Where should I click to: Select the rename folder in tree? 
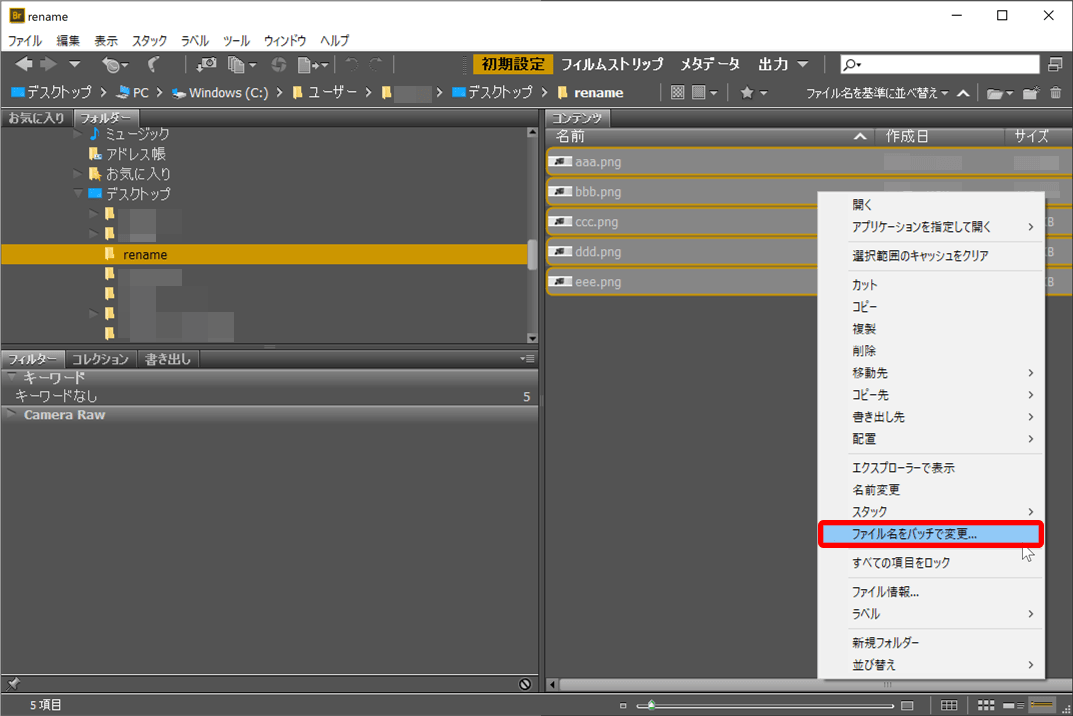point(264,255)
